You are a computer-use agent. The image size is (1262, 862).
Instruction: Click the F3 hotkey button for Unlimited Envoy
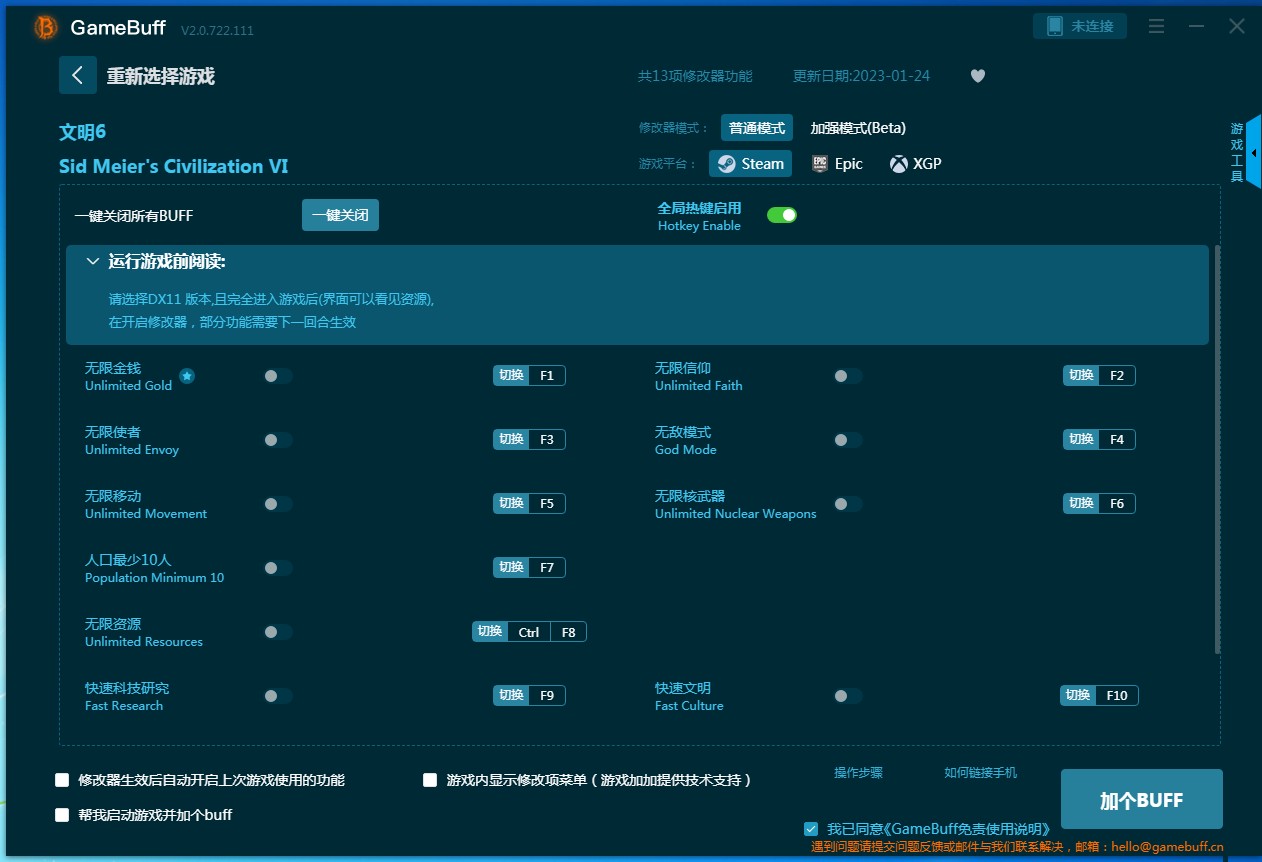point(529,440)
